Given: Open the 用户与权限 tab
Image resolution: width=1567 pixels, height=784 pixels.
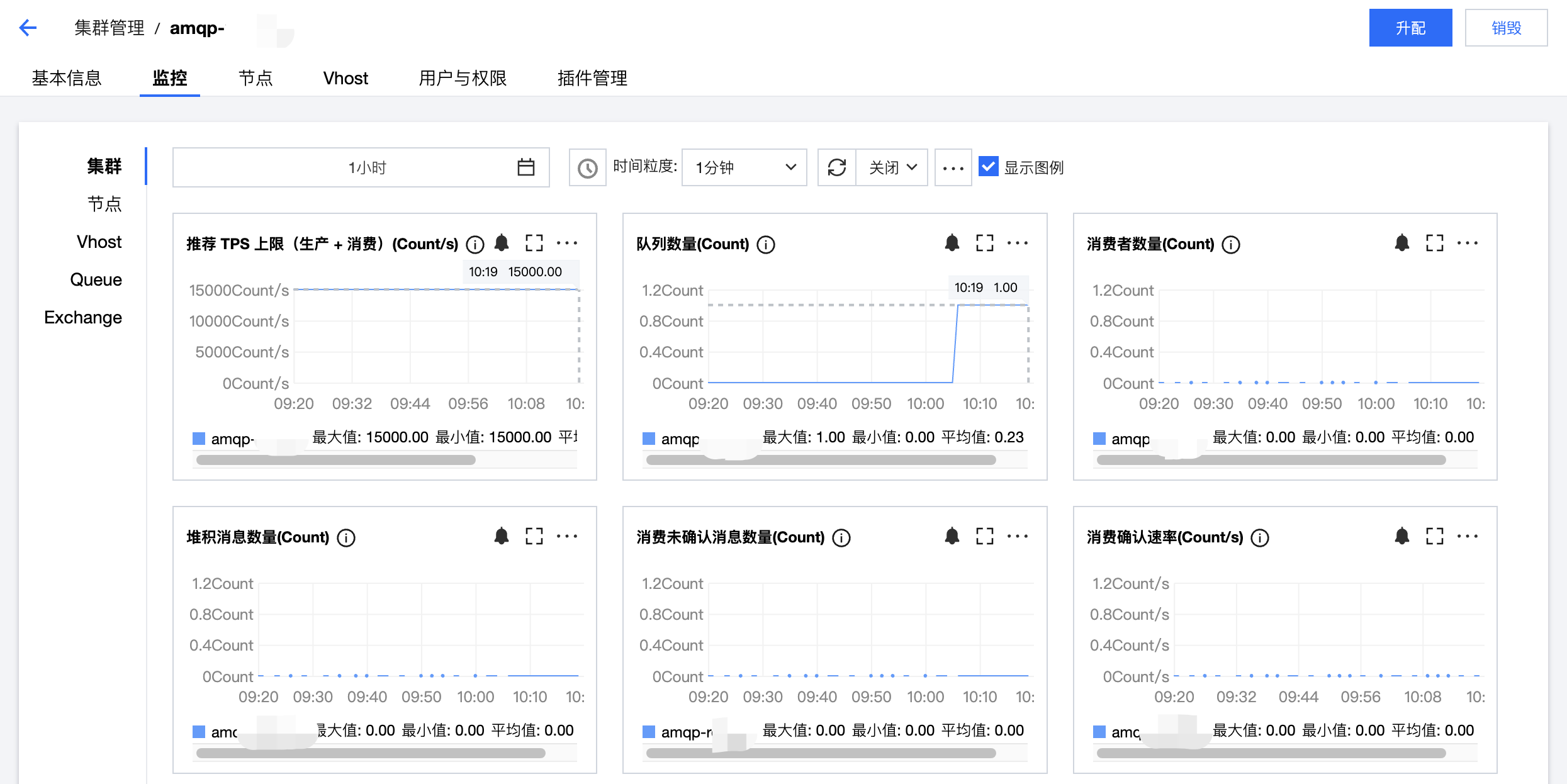Looking at the screenshot, I should [x=463, y=78].
